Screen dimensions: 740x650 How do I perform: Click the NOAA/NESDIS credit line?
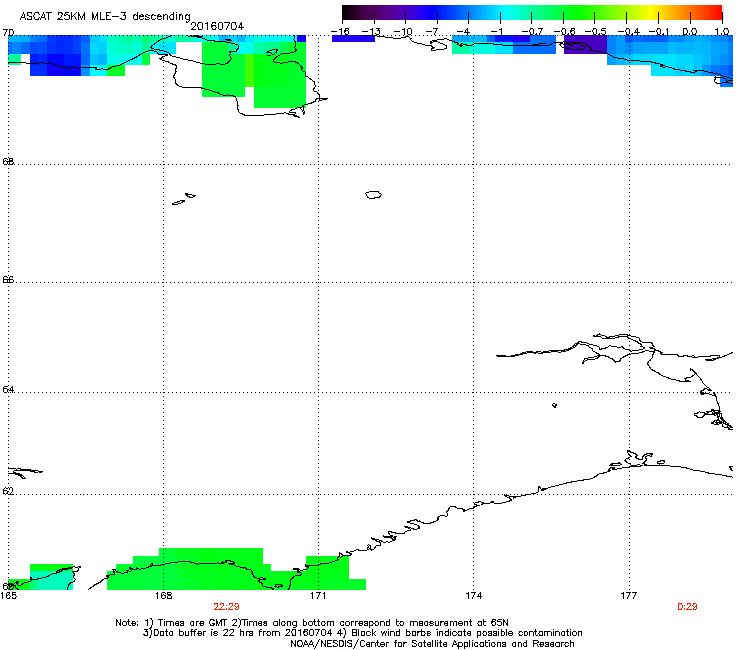point(432,643)
